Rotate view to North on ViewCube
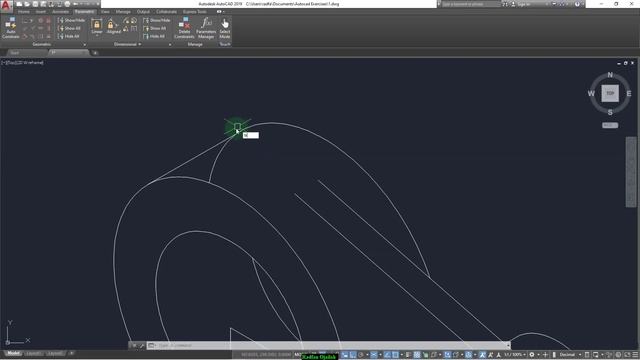The width and height of the screenshot is (640, 360). (610, 75)
